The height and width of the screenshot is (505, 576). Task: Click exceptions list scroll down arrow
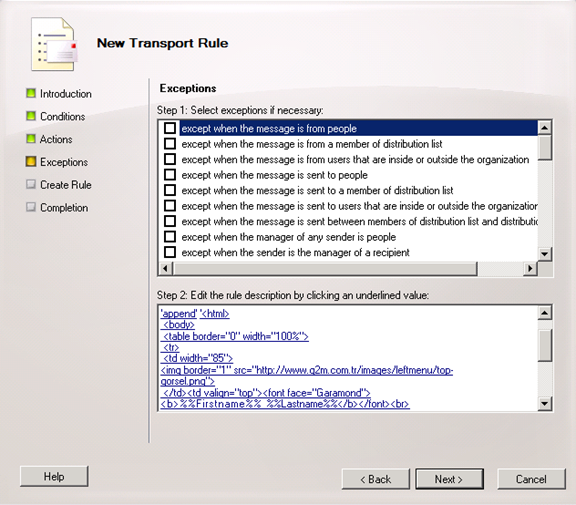tap(545, 254)
